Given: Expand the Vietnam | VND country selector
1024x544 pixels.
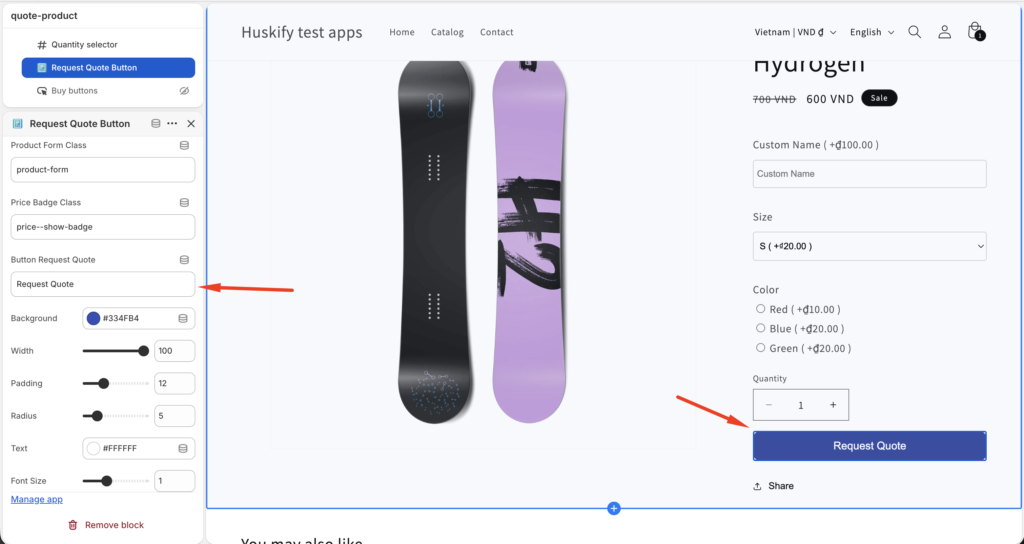Looking at the screenshot, I should pyautogui.click(x=795, y=32).
